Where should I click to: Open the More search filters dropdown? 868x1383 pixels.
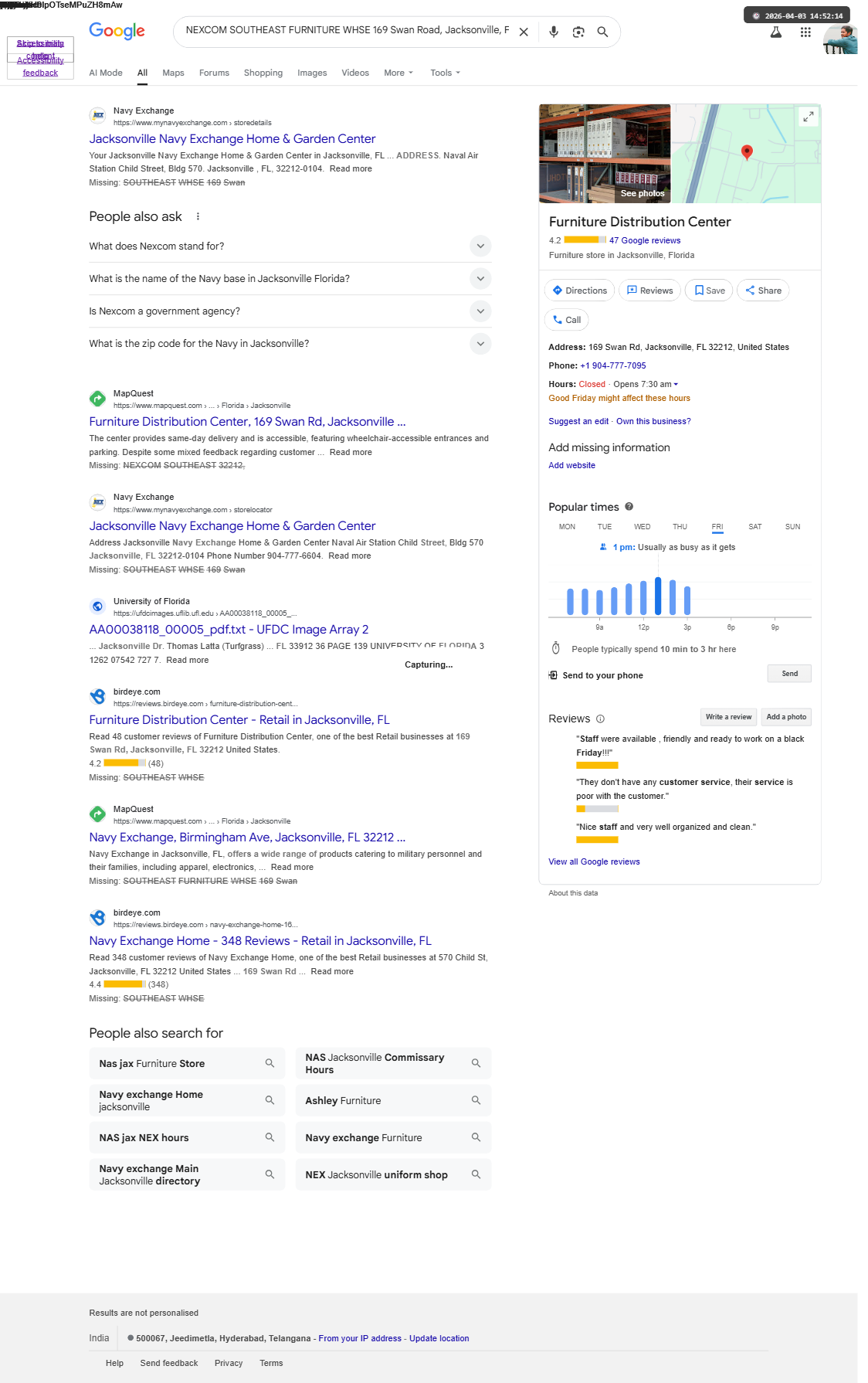pyautogui.click(x=398, y=73)
